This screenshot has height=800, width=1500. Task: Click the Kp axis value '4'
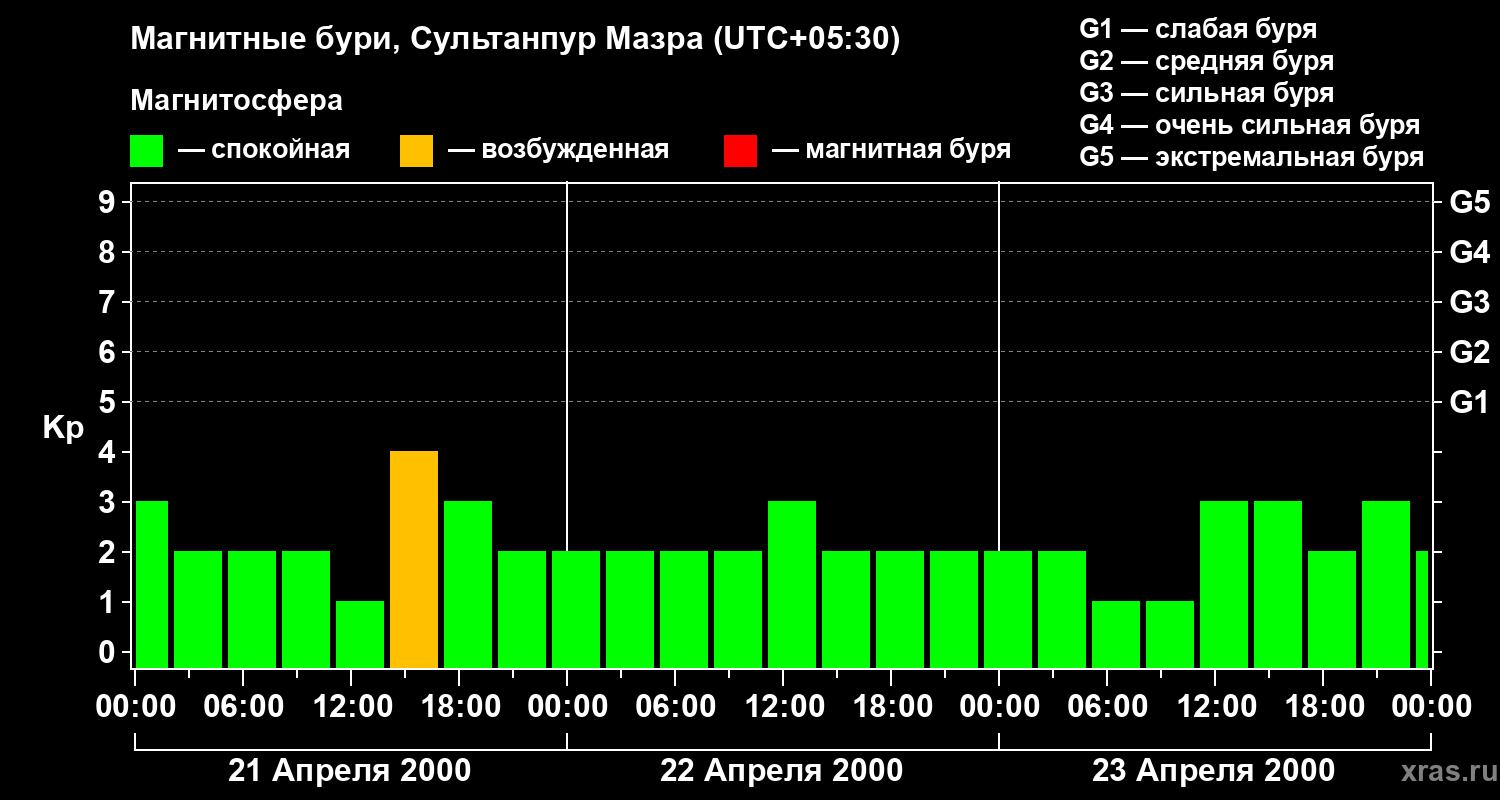tap(109, 452)
